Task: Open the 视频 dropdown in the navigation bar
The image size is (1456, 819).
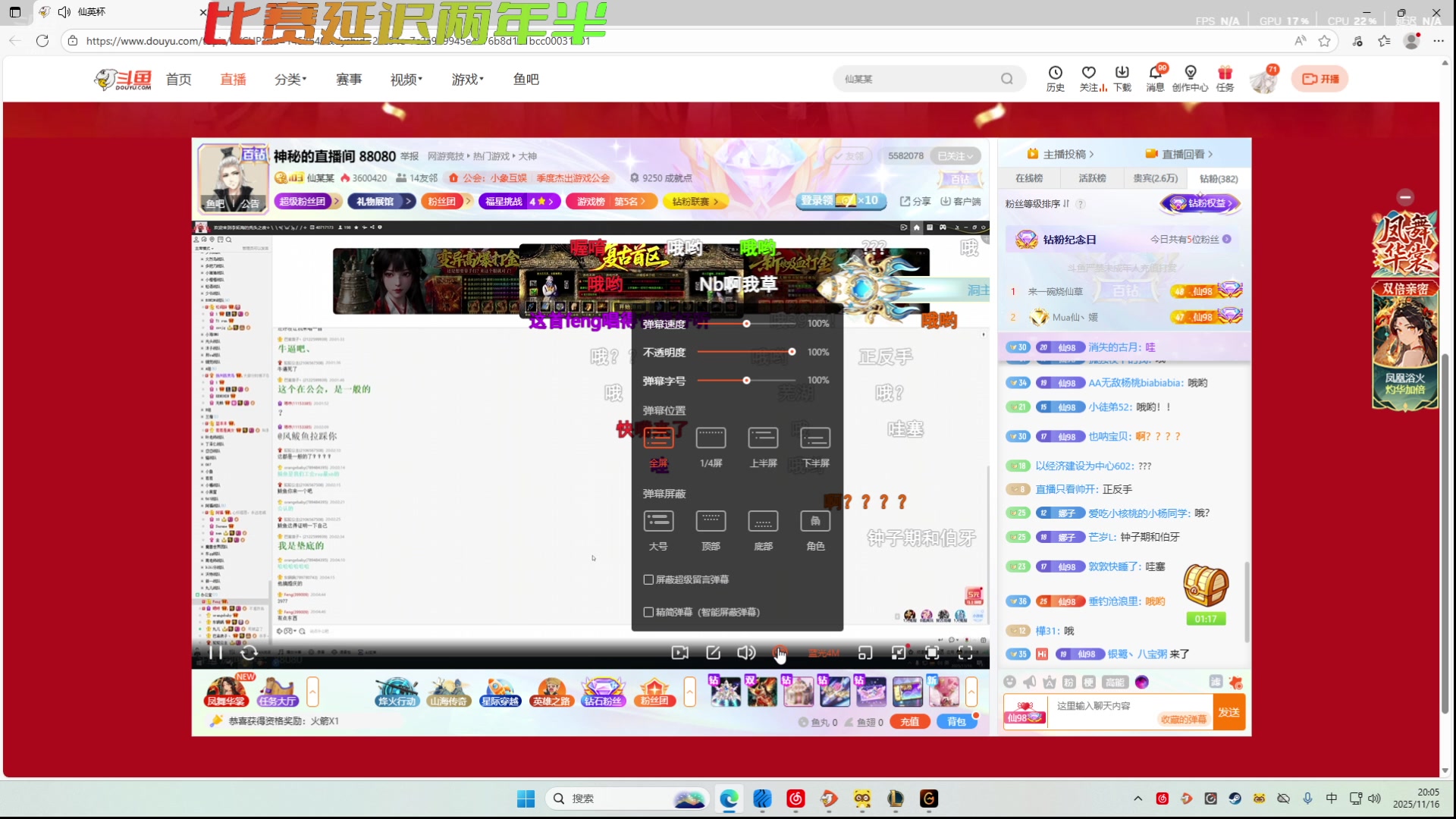Action: click(405, 79)
